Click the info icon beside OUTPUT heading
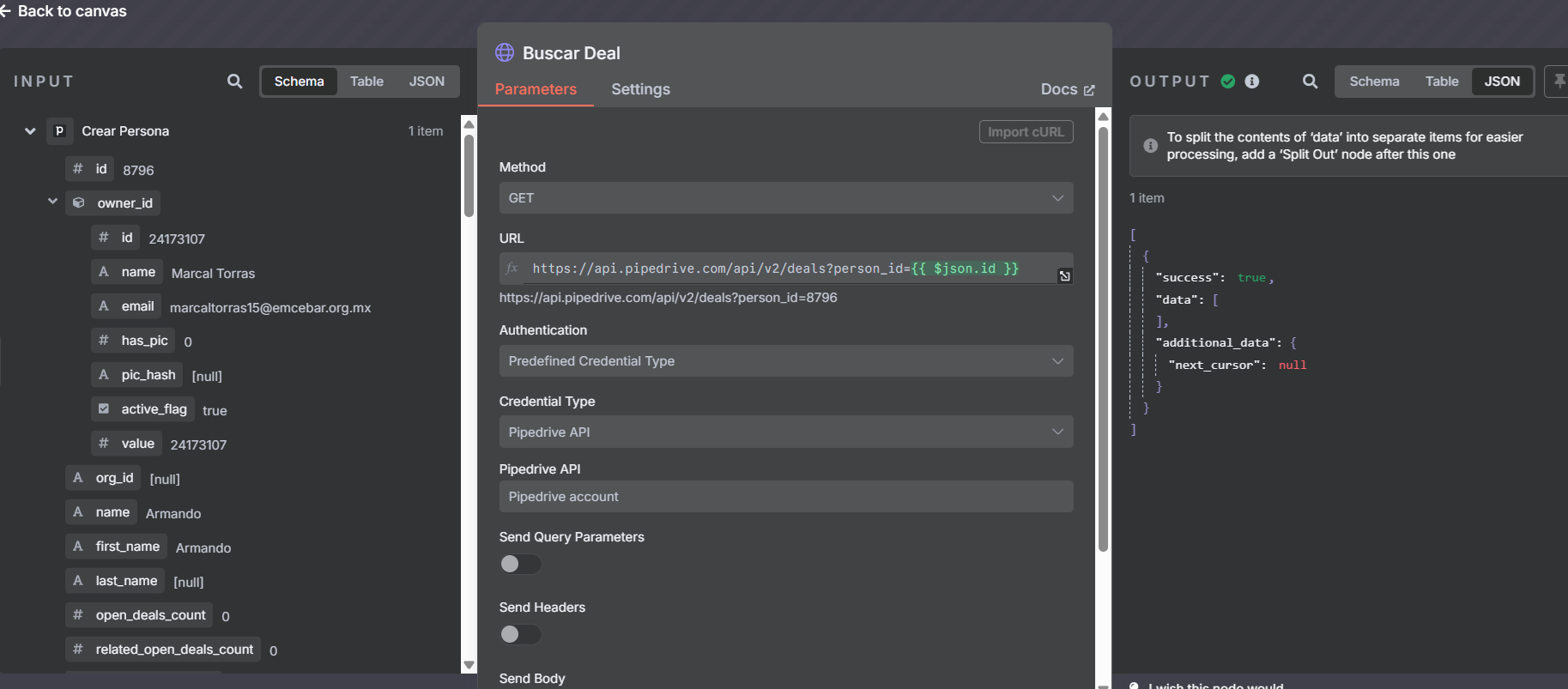 [x=1252, y=82]
